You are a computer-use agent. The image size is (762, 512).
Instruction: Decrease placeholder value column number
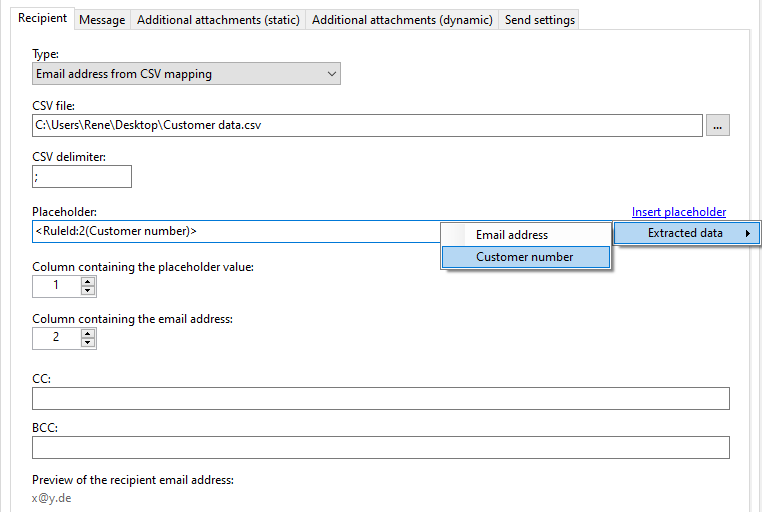[x=87, y=290]
